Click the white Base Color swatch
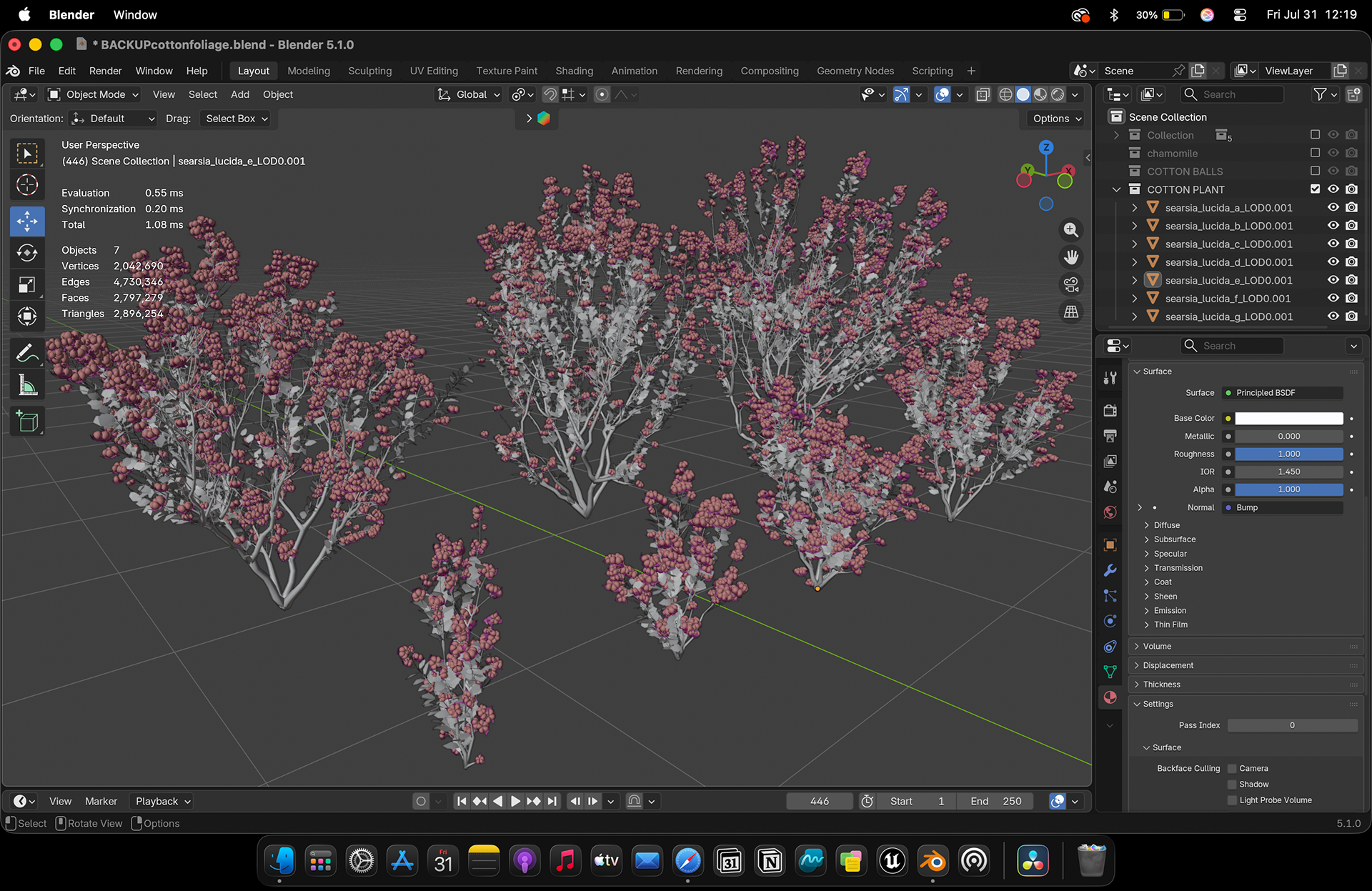 click(x=1288, y=418)
